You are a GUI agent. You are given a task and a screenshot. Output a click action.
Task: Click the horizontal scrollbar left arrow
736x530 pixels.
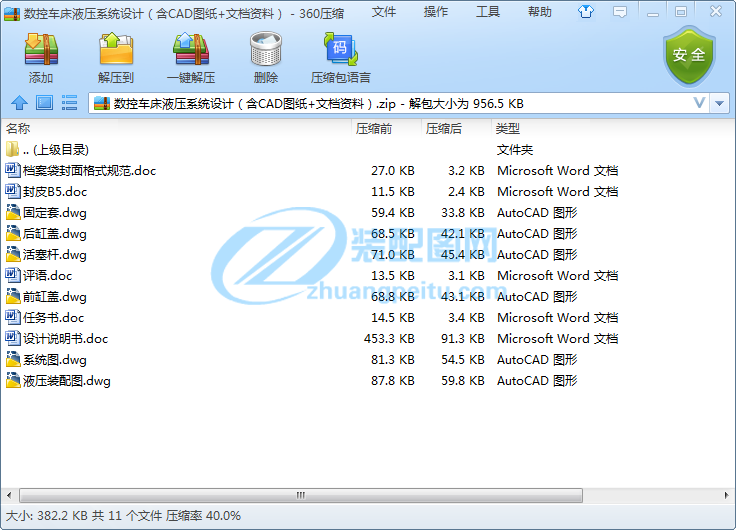tap(9, 495)
